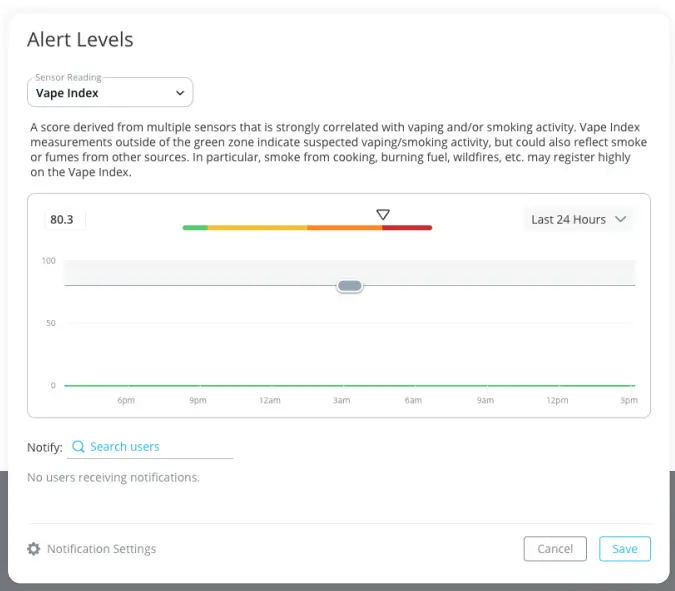Viewport: 675px width, 591px height.
Task: Click the 6pm label on the time axis
Action: 126,401
